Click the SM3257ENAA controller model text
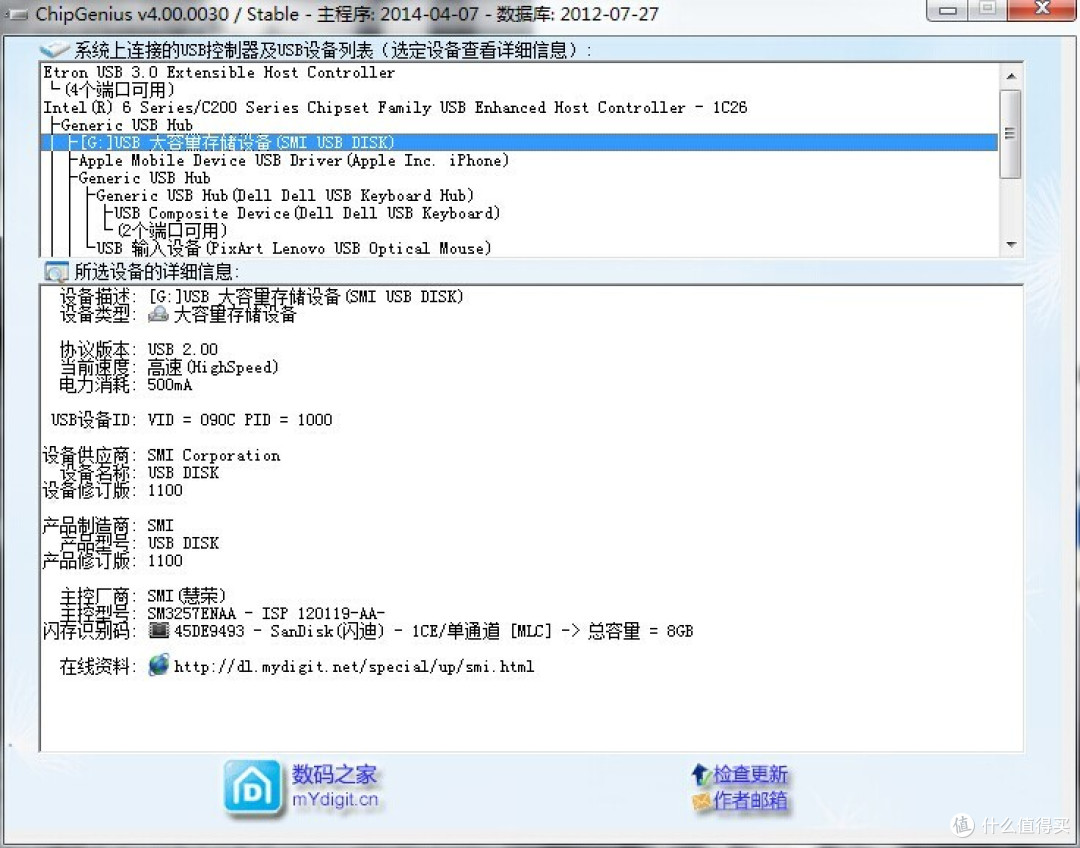Image resolution: width=1080 pixels, height=848 pixels. 265,613
